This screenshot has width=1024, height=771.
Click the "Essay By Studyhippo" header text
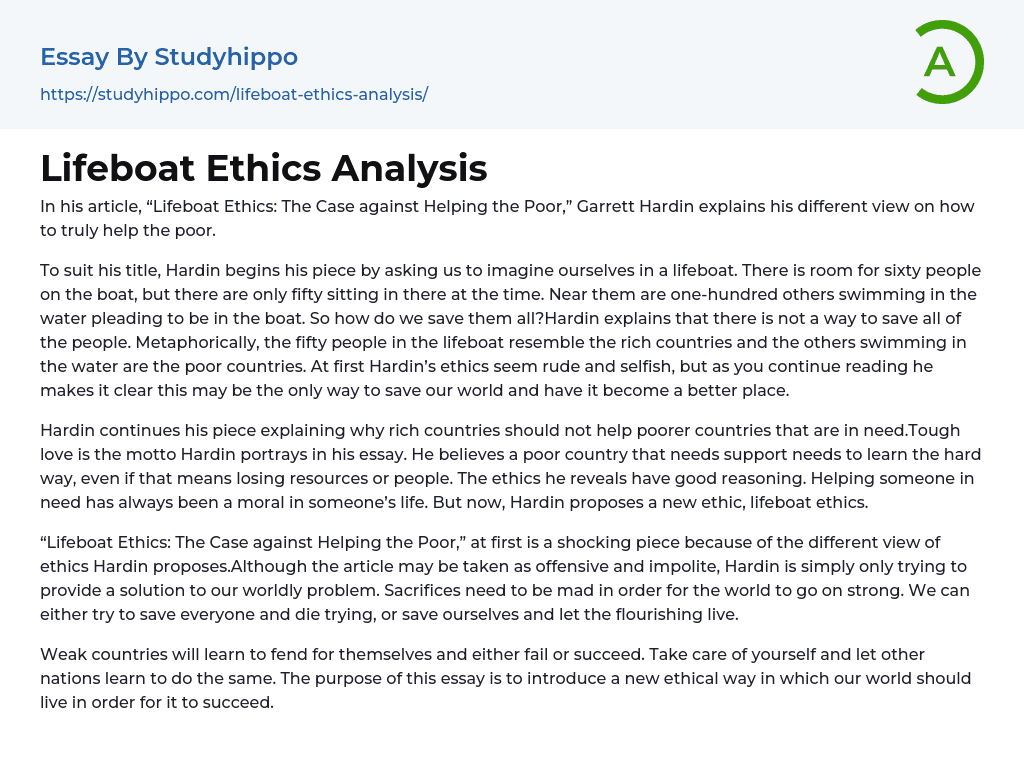coord(169,57)
